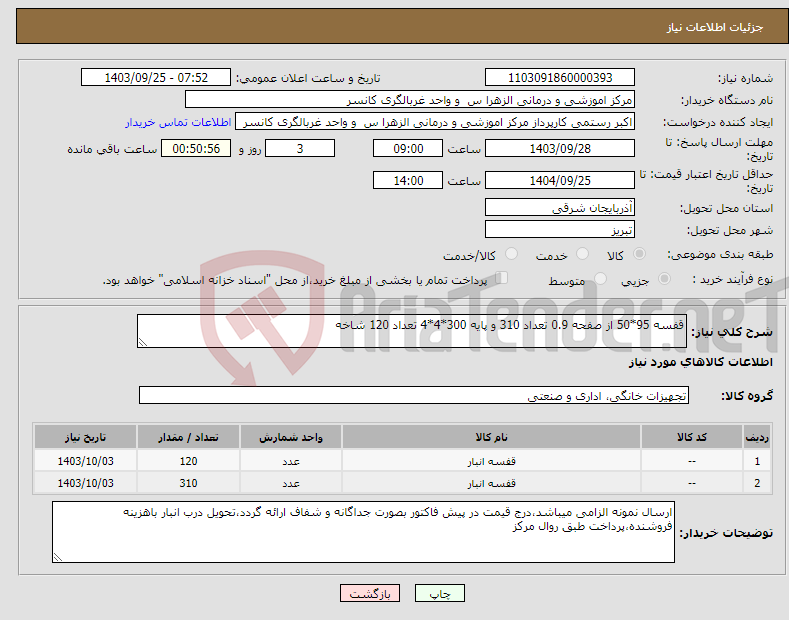
Task: Click the واحد شمارش column header
Action: click(x=291, y=437)
